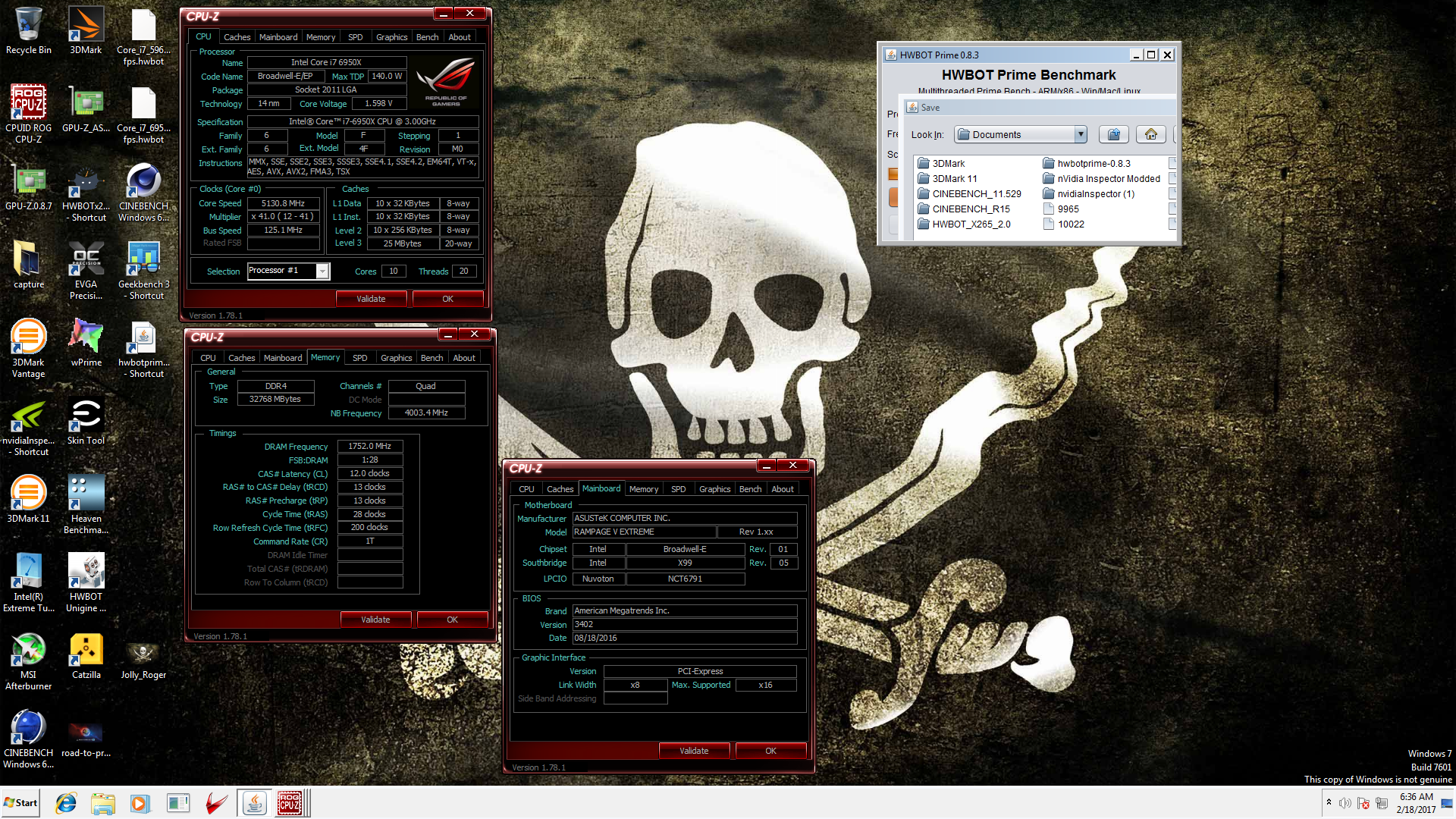Screen dimensions: 1456x819
Task: Select CINEBENCH_R15 folder in Save dialog
Action: [x=964, y=209]
